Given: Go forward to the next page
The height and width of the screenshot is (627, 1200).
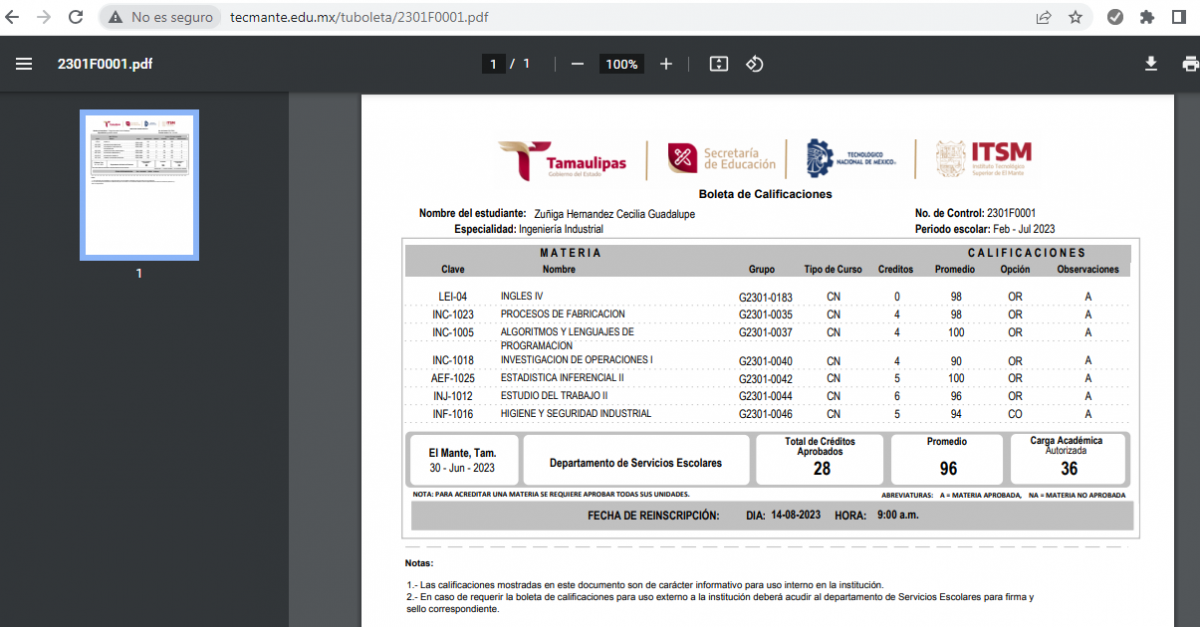Looking at the screenshot, I should point(44,17).
